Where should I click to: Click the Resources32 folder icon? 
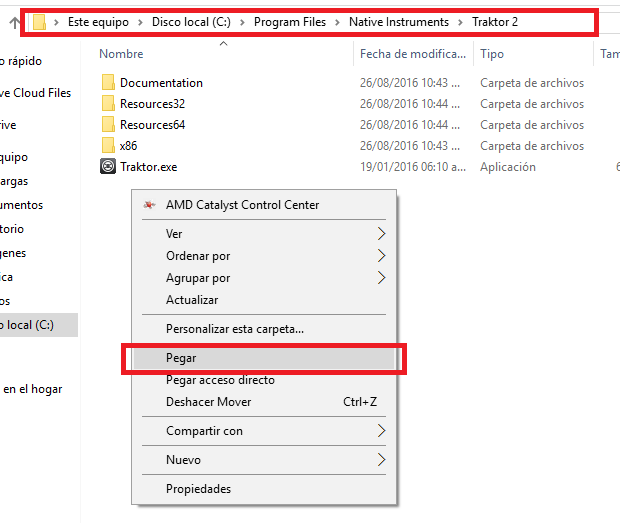[108, 103]
